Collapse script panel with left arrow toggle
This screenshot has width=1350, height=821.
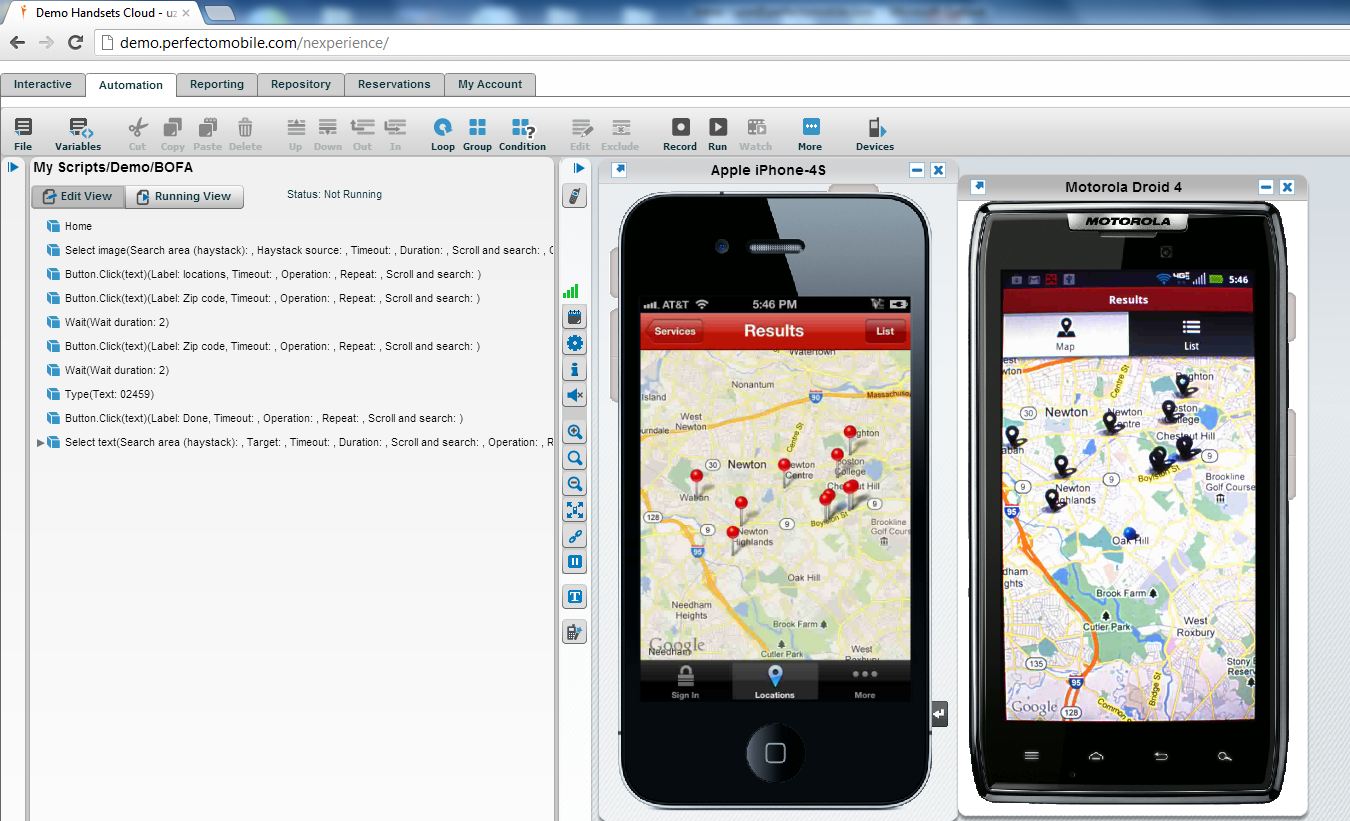coord(14,167)
